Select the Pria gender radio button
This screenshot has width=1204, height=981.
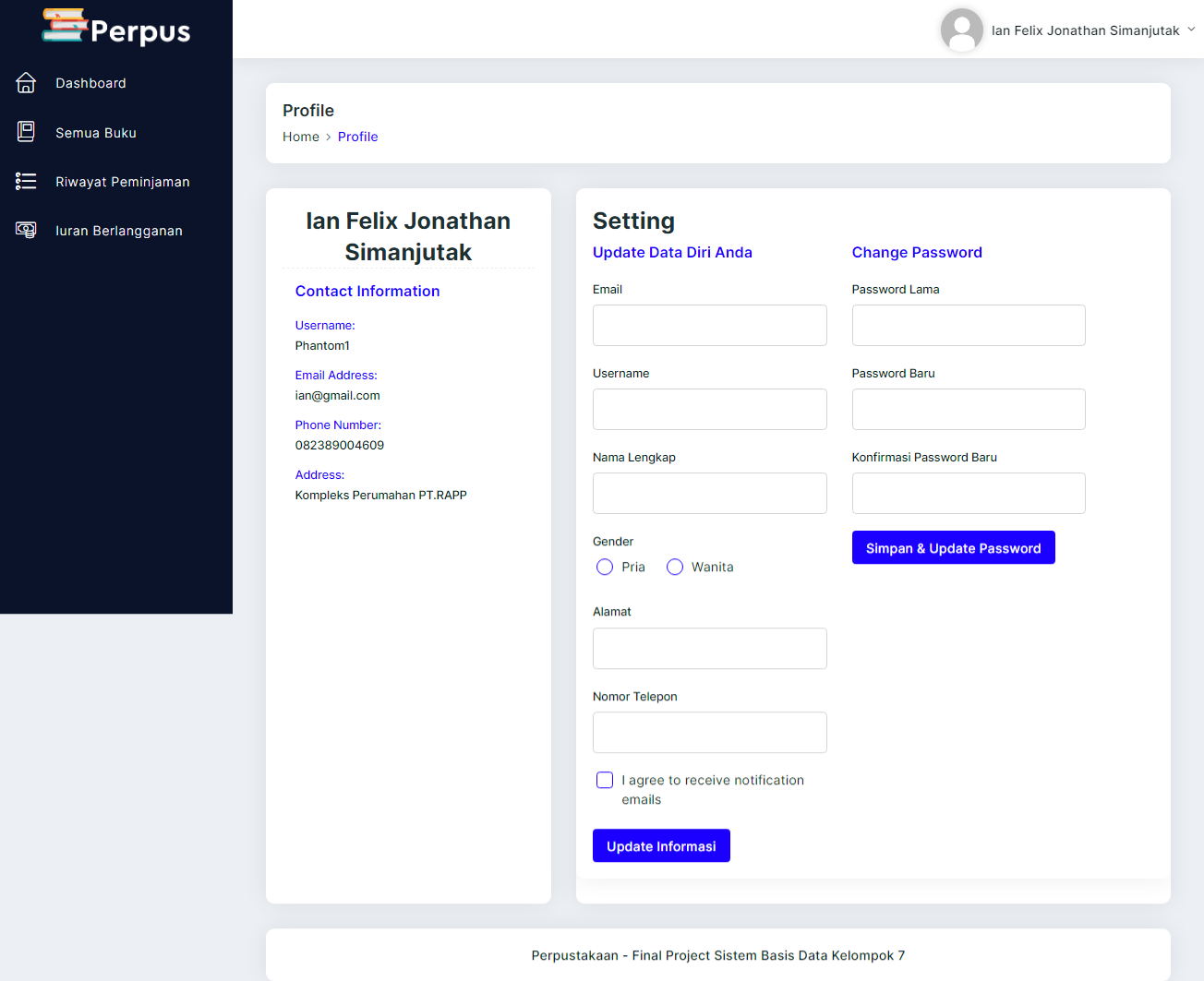point(606,567)
